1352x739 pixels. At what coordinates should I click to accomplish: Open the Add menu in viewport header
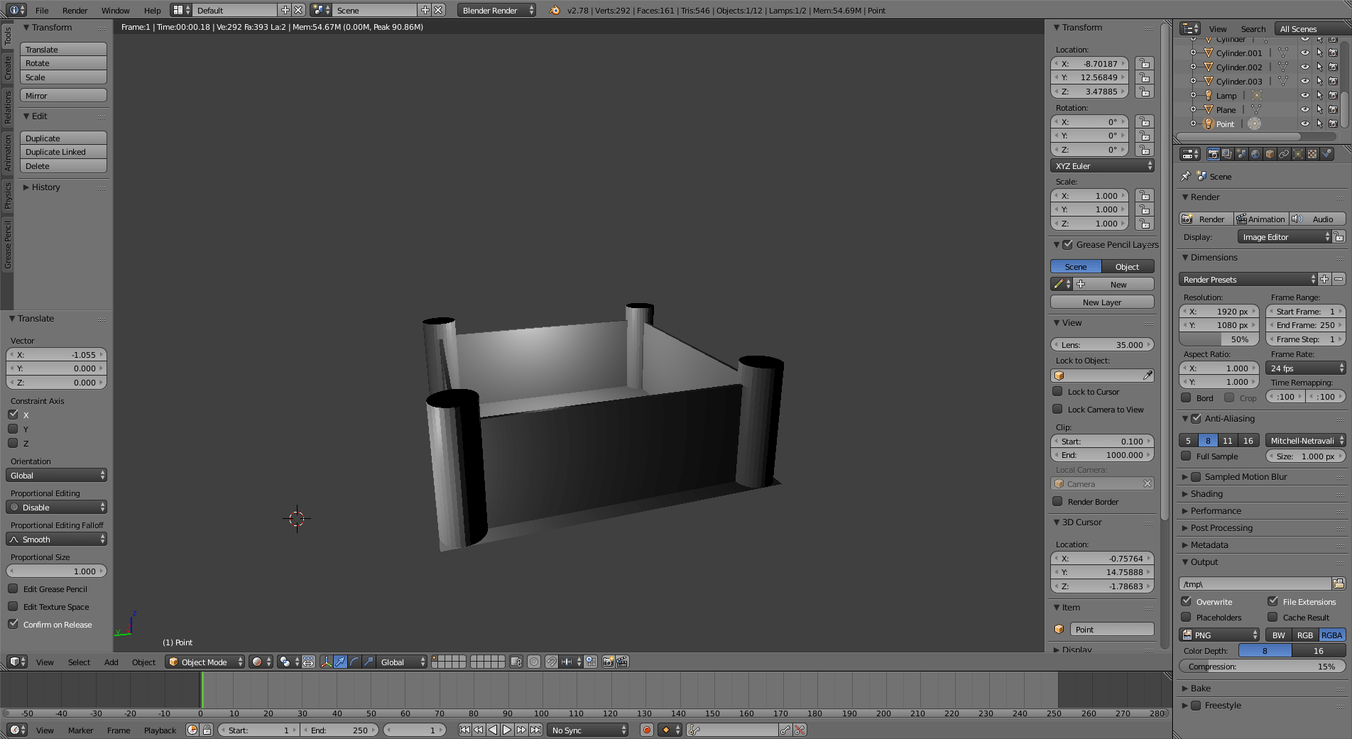click(111, 662)
